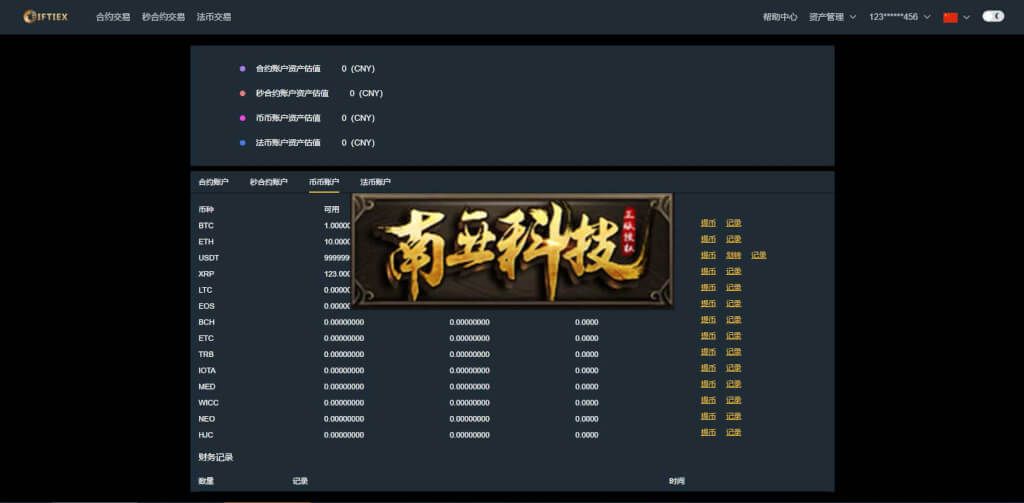
Task: Click 提币 in the ETH row
Action: [708, 239]
